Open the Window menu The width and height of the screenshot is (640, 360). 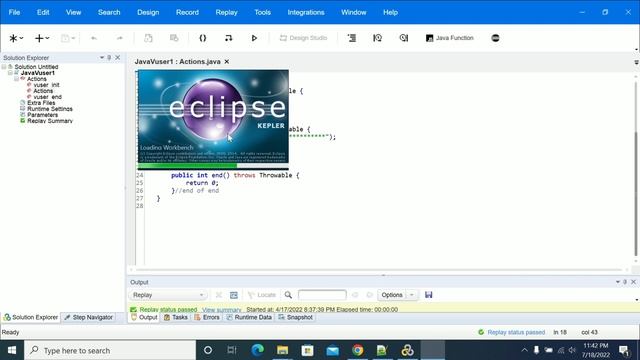point(353,12)
